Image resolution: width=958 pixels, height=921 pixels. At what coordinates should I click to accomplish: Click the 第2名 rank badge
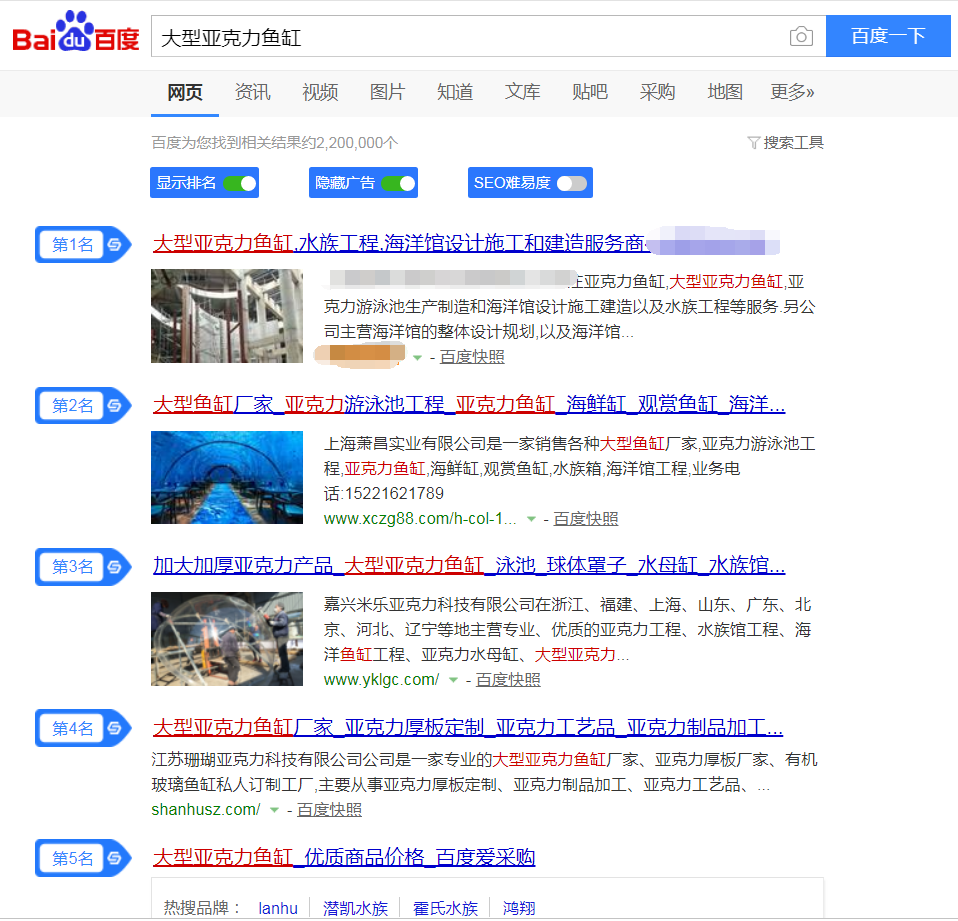[x=84, y=406]
